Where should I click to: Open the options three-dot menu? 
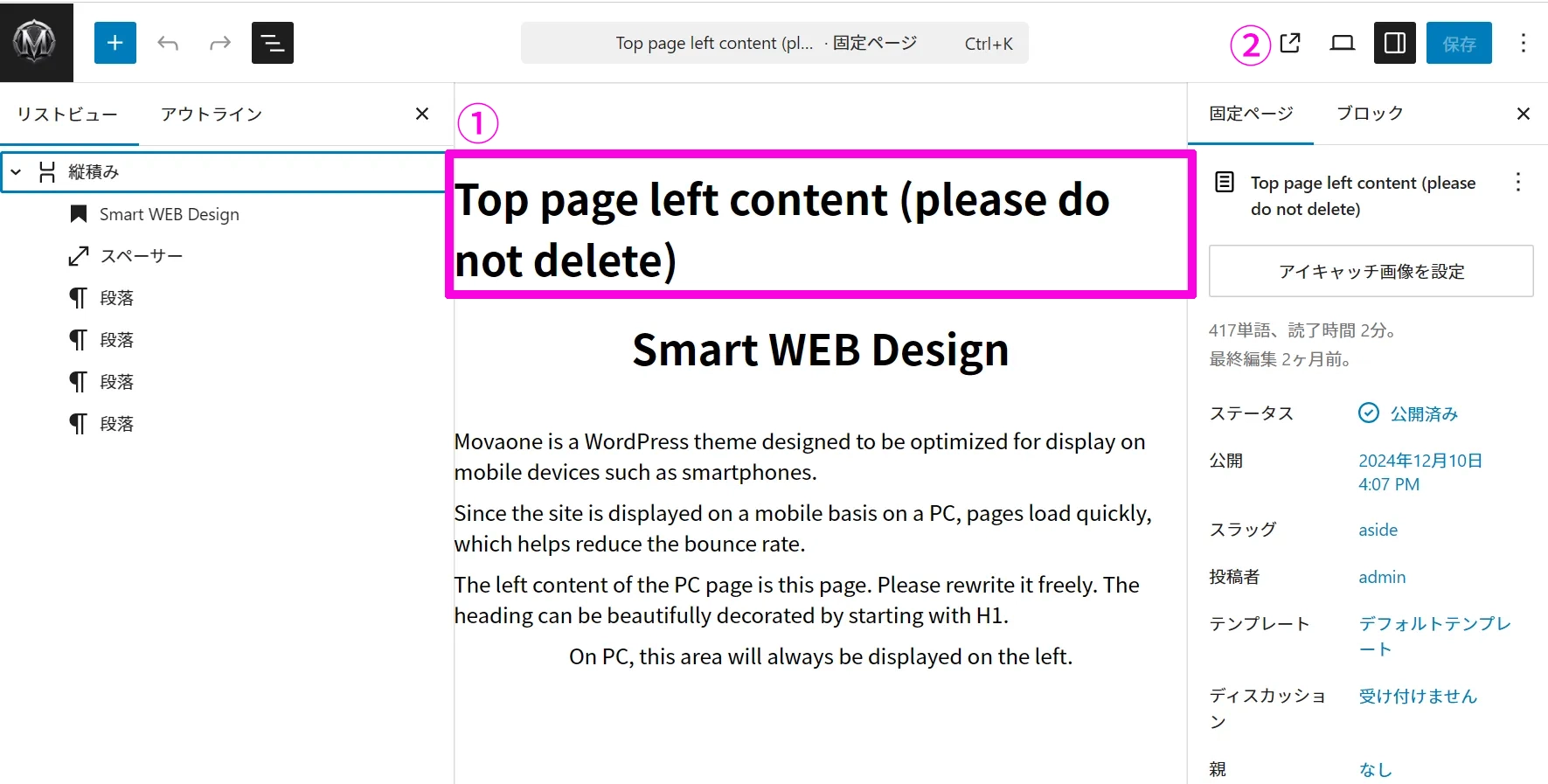[1523, 43]
